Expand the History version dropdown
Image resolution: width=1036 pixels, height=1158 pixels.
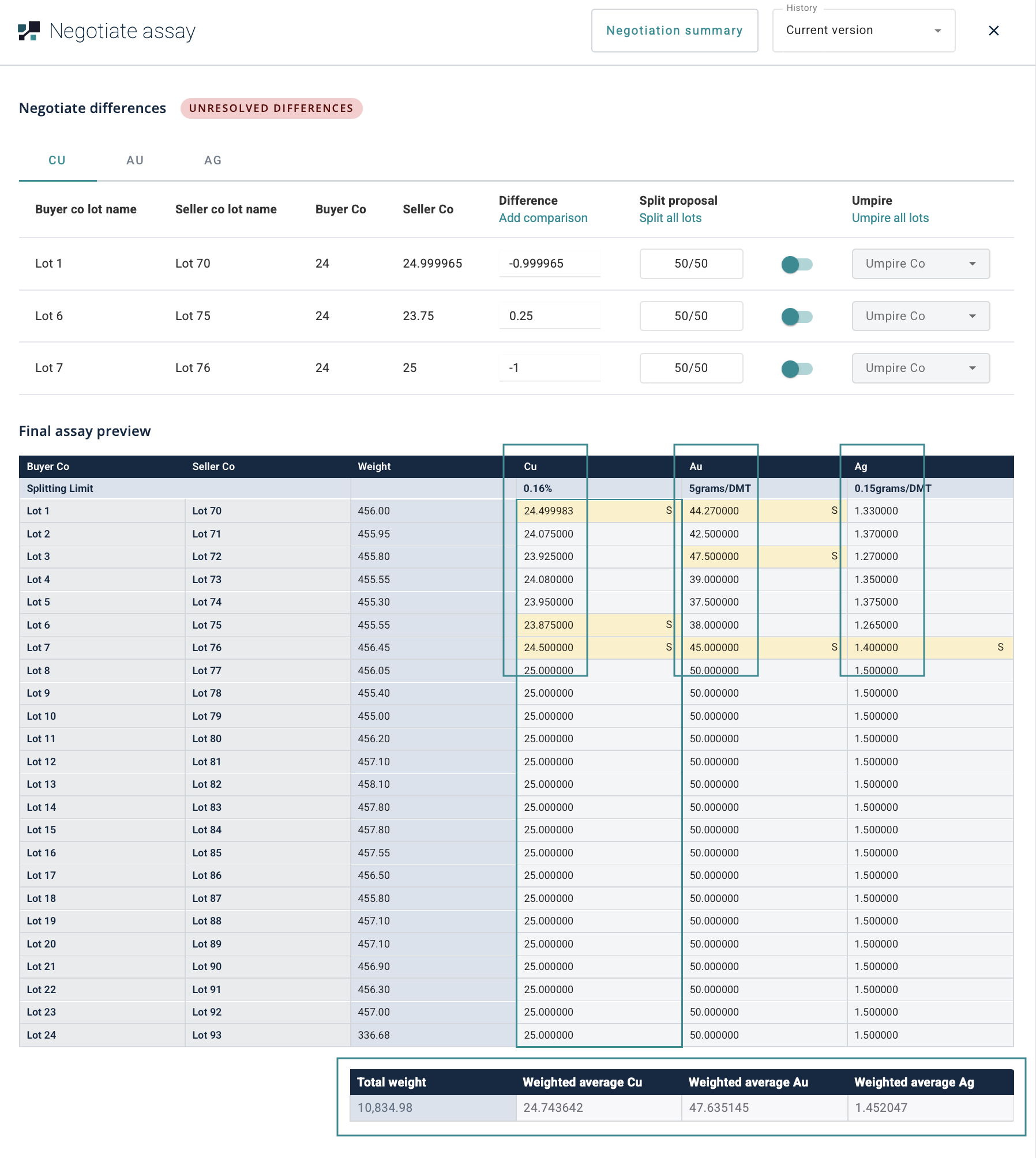tap(864, 31)
